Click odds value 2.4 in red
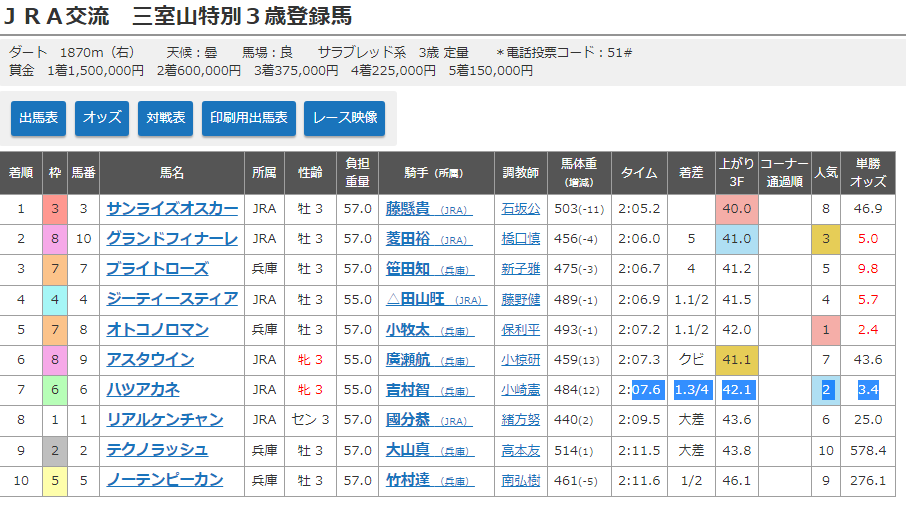Screen dimensions: 906x513 868,330
